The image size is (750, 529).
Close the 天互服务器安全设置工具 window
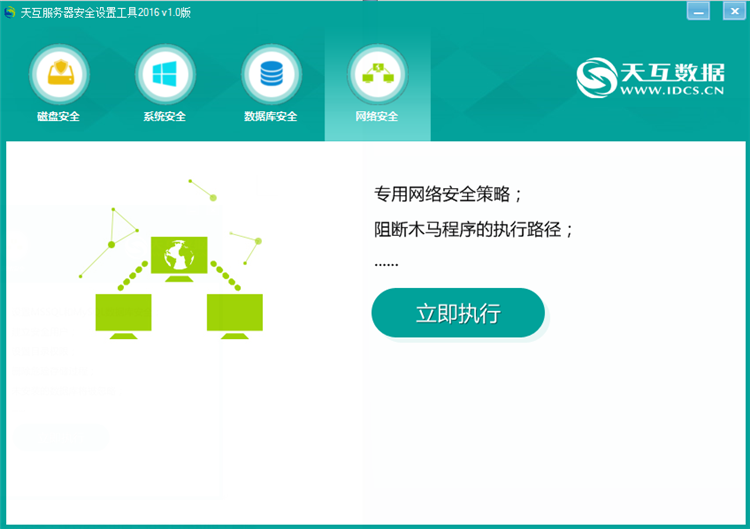click(x=734, y=11)
